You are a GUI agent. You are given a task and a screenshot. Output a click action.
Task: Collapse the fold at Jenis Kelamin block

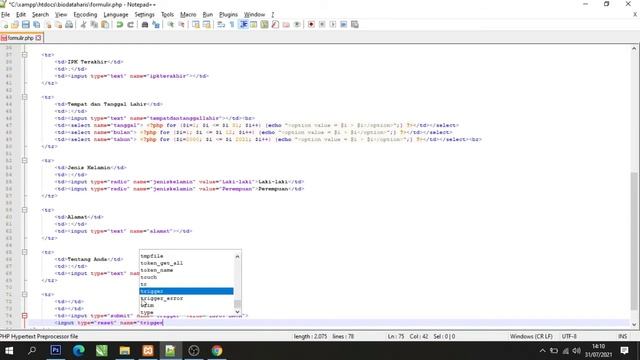(x=24, y=160)
